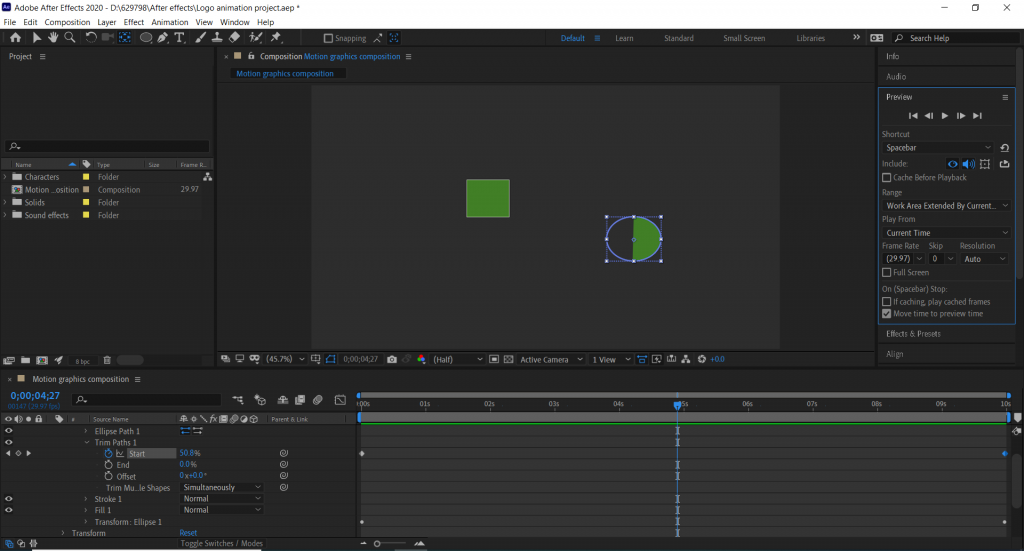Select the Puppet Pin tool
The height and width of the screenshot is (551, 1024).
click(x=276, y=37)
